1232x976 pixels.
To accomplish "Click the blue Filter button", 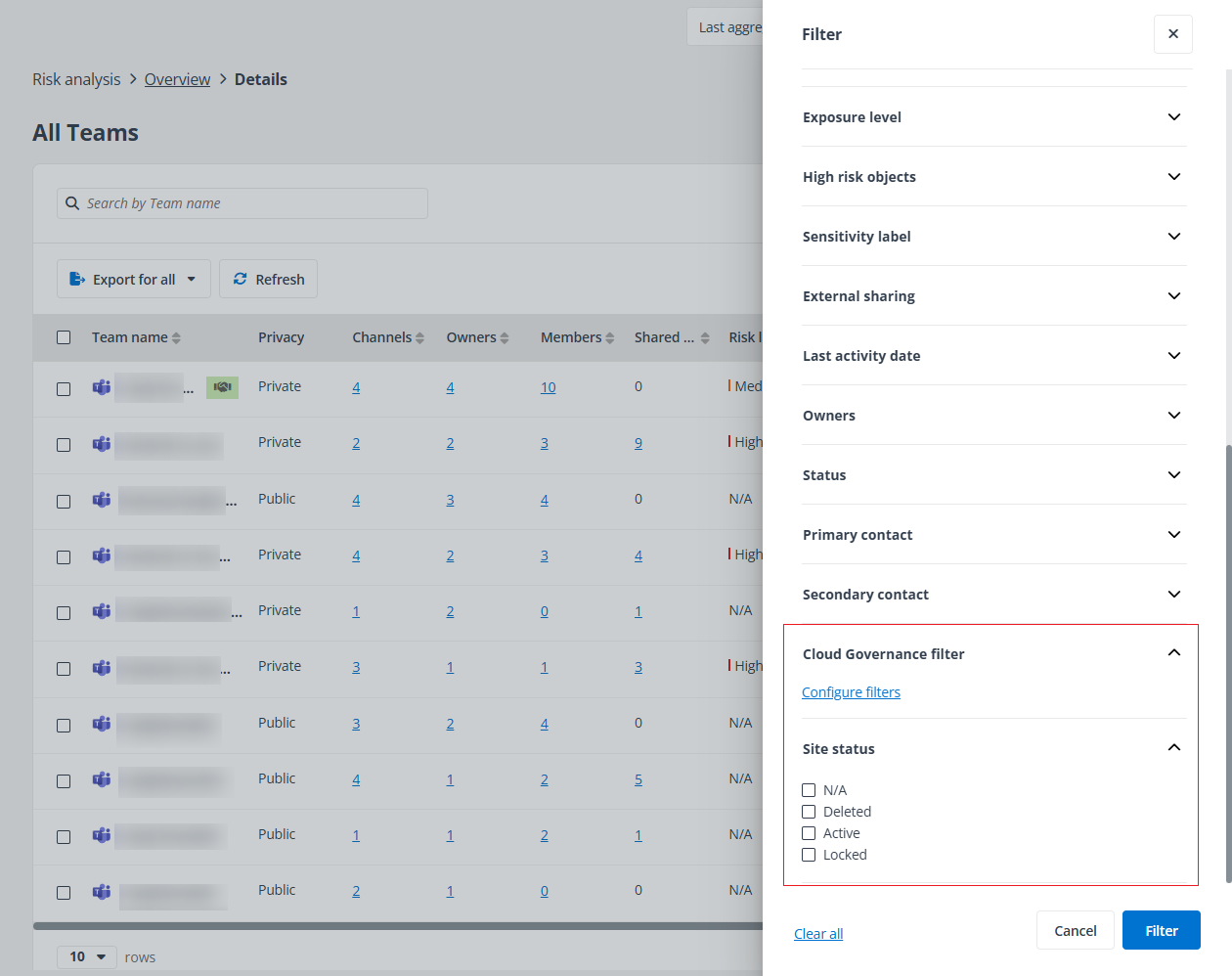I will click(1161, 930).
